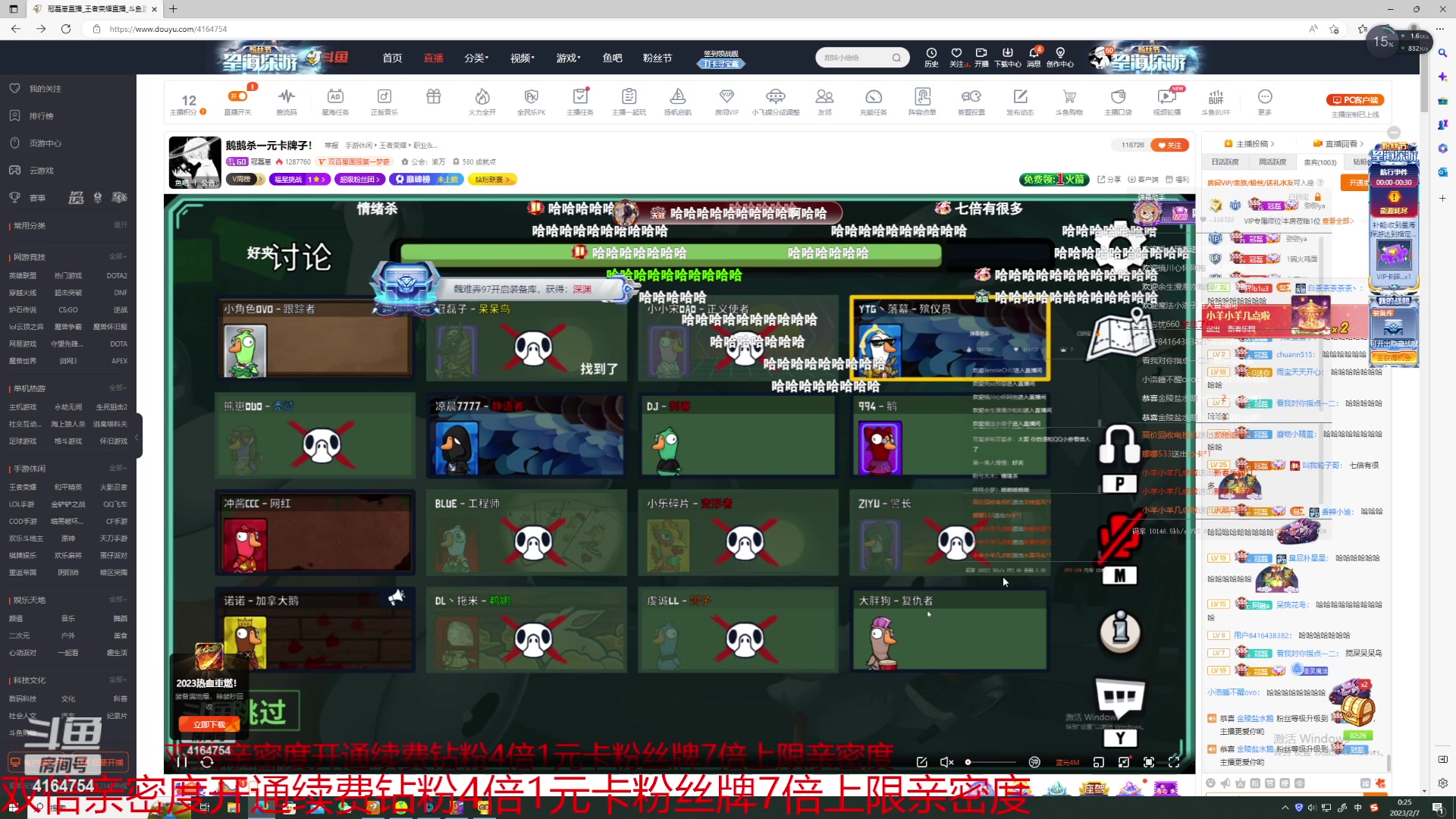Unmute the video volume speaker

(946, 762)
